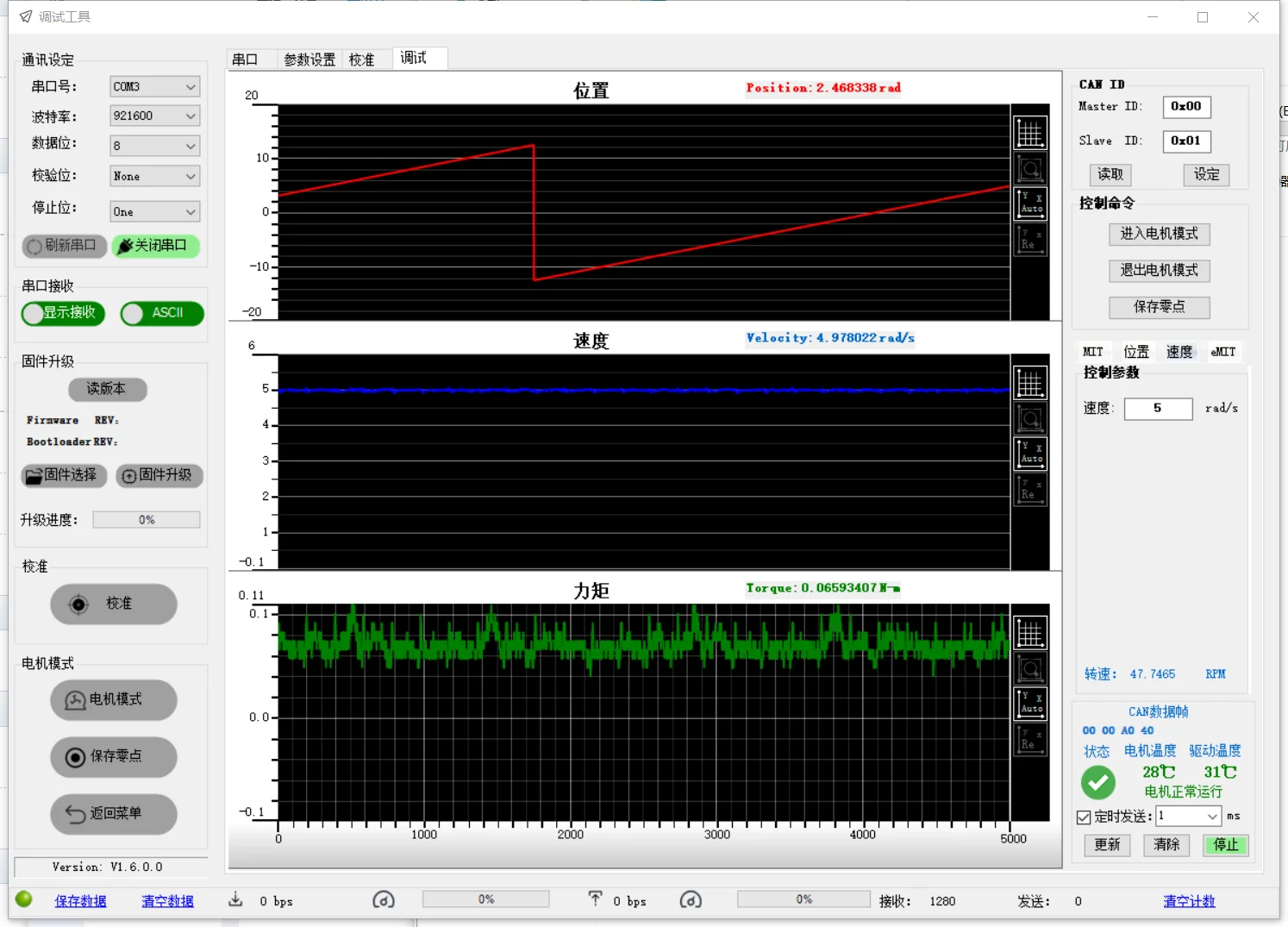Viewport: 1288px width, 927px height.
Task: Toggle grid display on the 力矩 chart
Action: 1029,633
